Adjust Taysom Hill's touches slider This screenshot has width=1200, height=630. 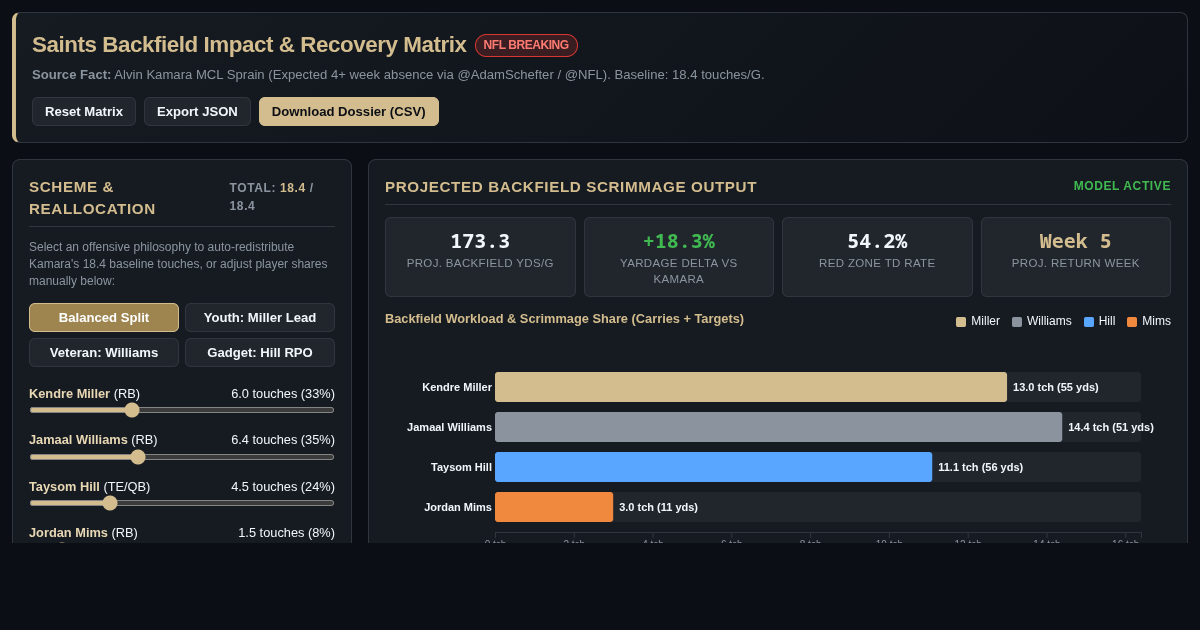[x=182, y=503]
